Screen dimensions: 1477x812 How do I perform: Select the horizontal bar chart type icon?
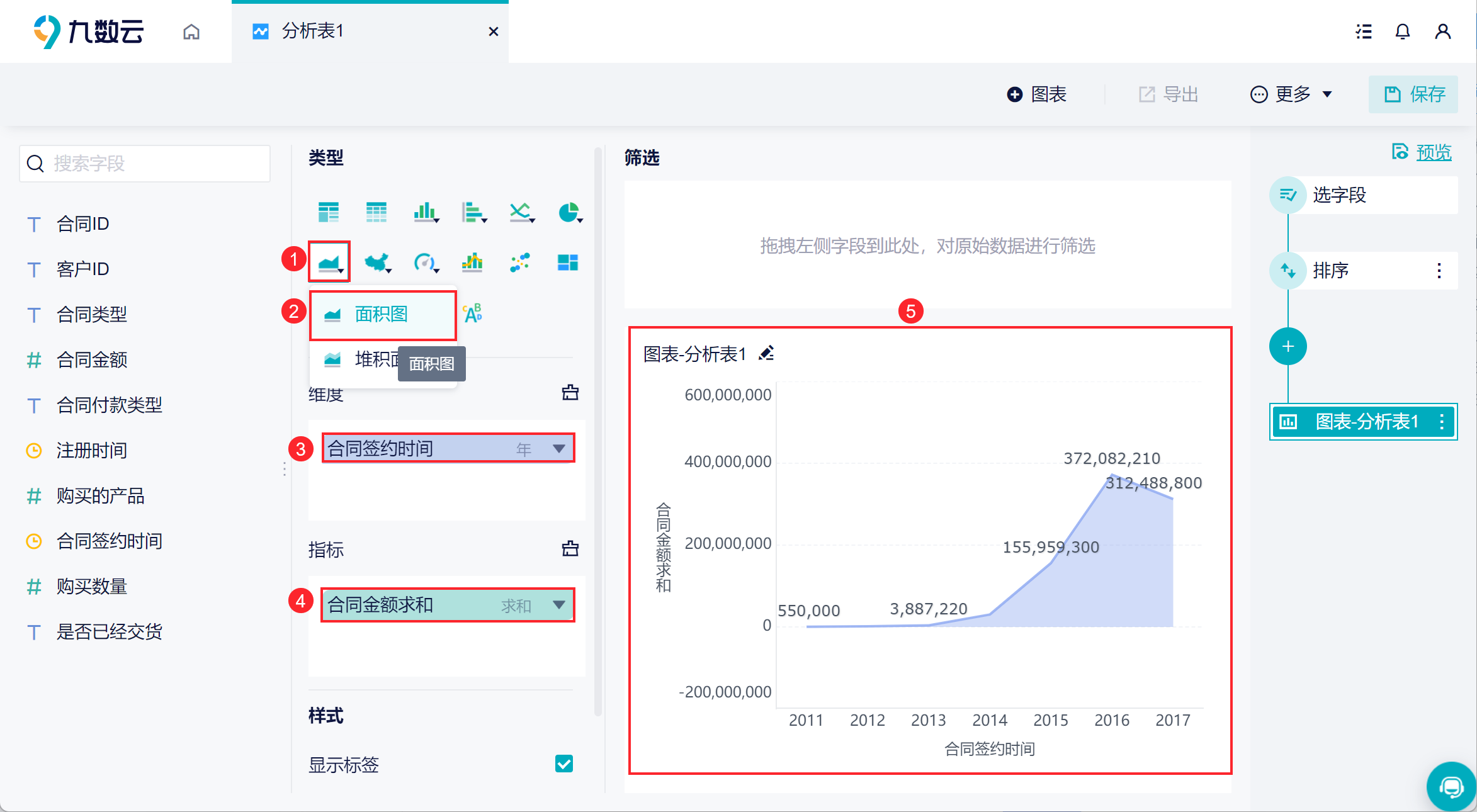click(473, 213)
